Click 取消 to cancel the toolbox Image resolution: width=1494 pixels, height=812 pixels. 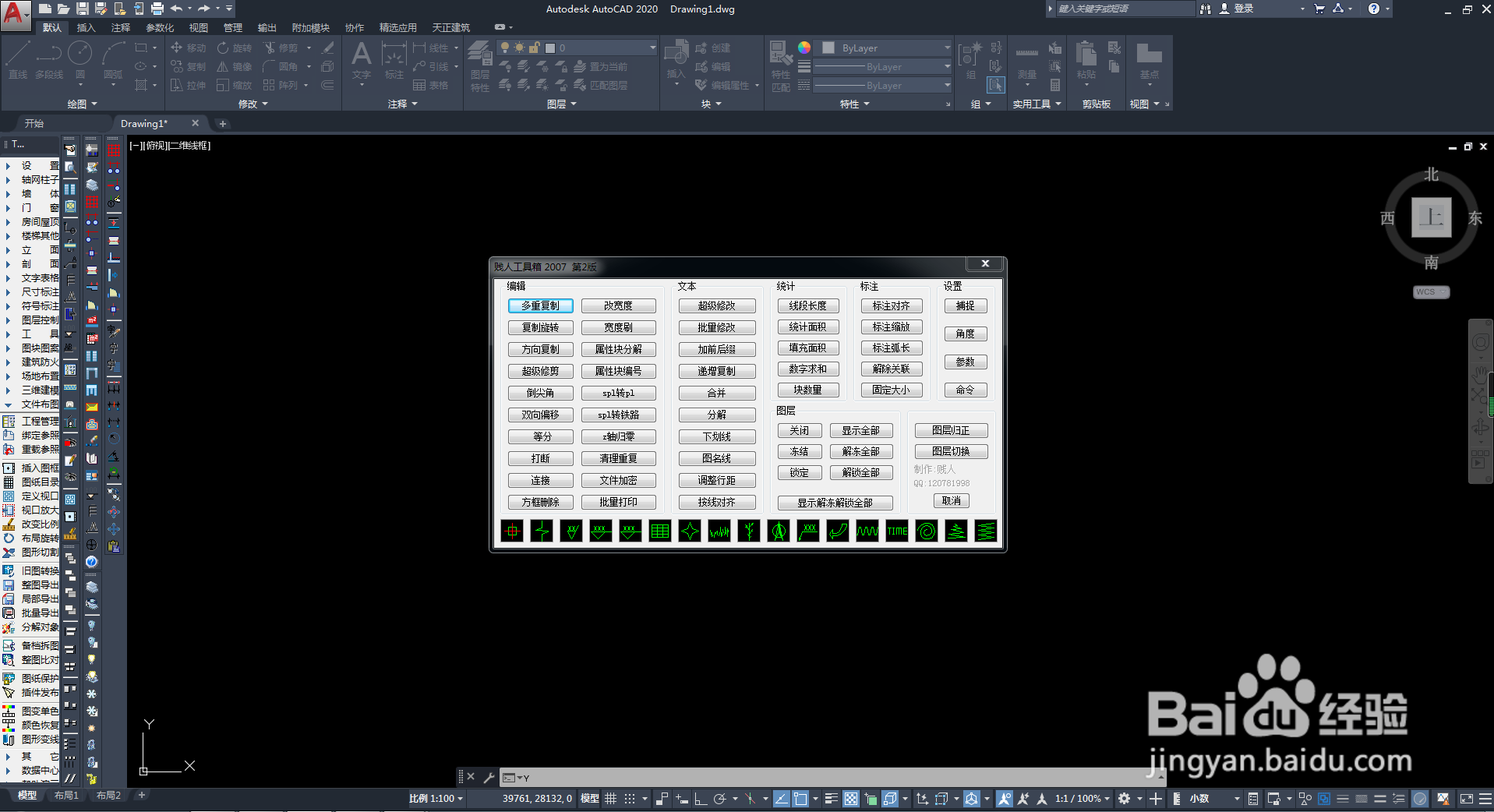coord(951,501)
